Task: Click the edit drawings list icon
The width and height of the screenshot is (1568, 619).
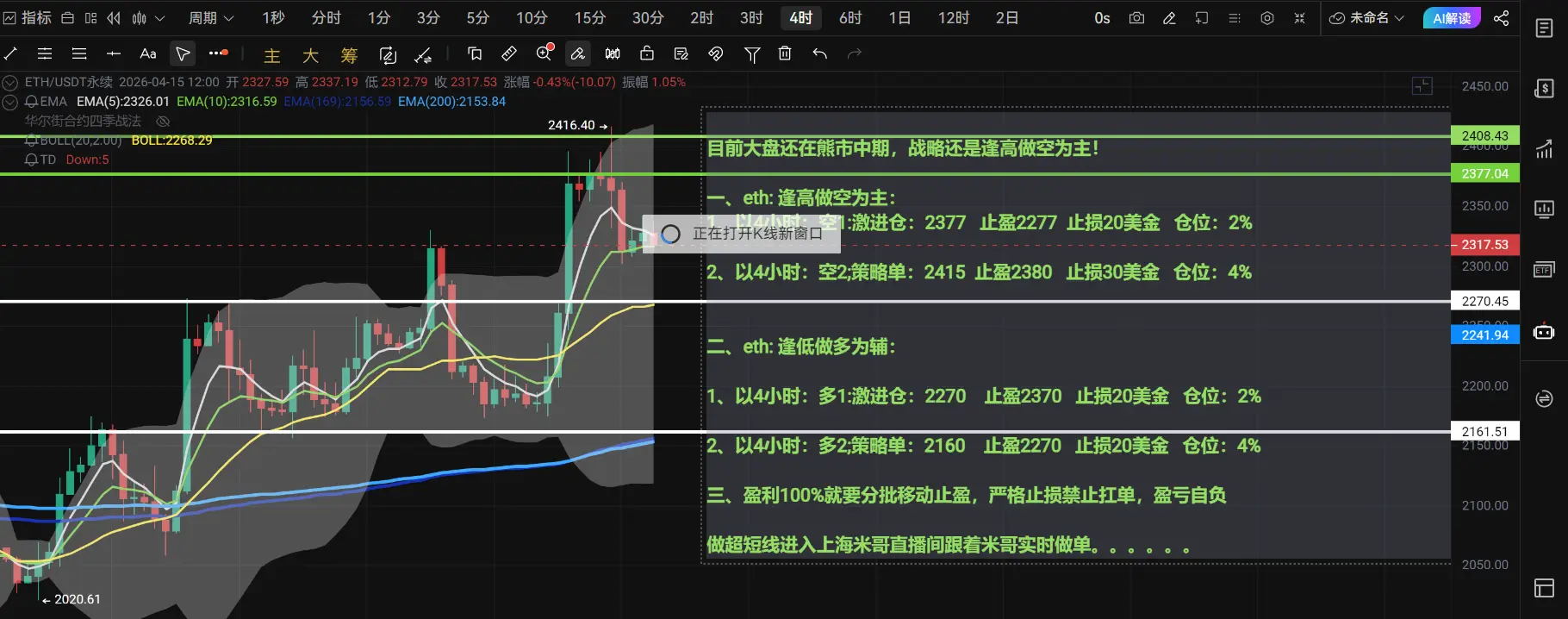Action: point(681,53)
